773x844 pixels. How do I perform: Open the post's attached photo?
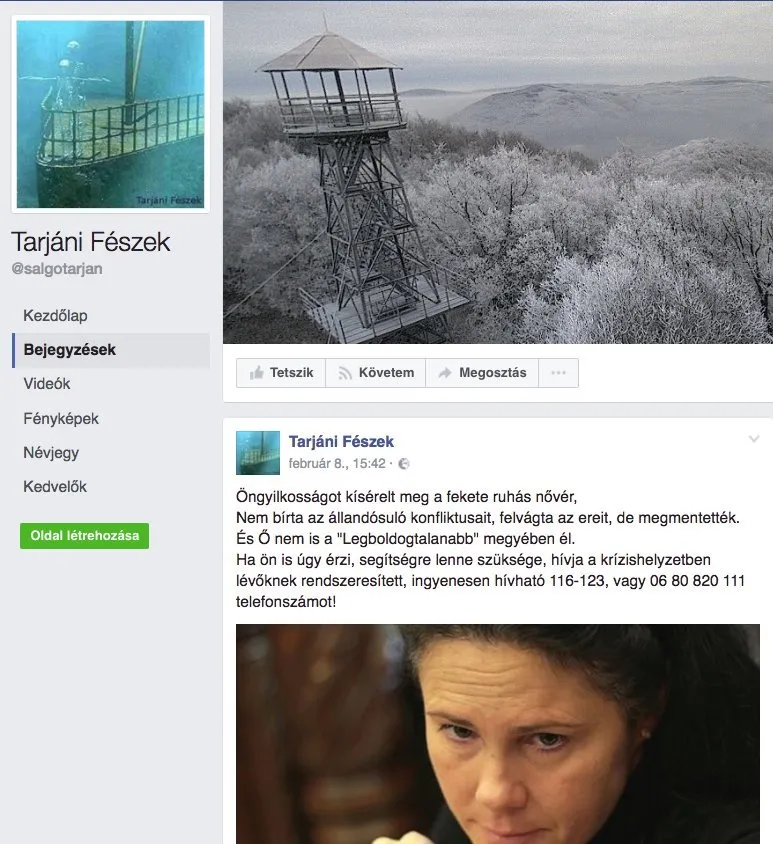click(x=498, y=734)
